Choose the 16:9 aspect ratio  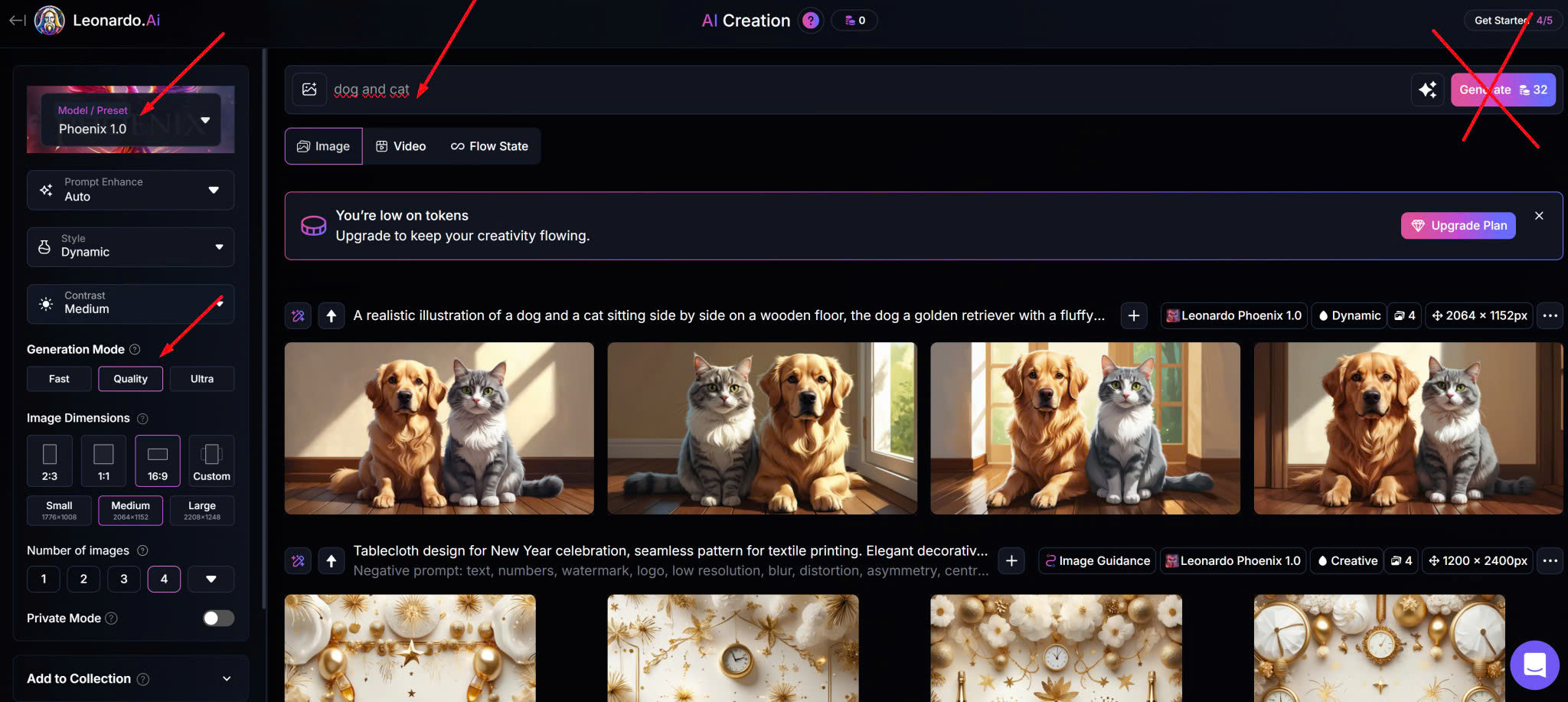coord(158,461)
